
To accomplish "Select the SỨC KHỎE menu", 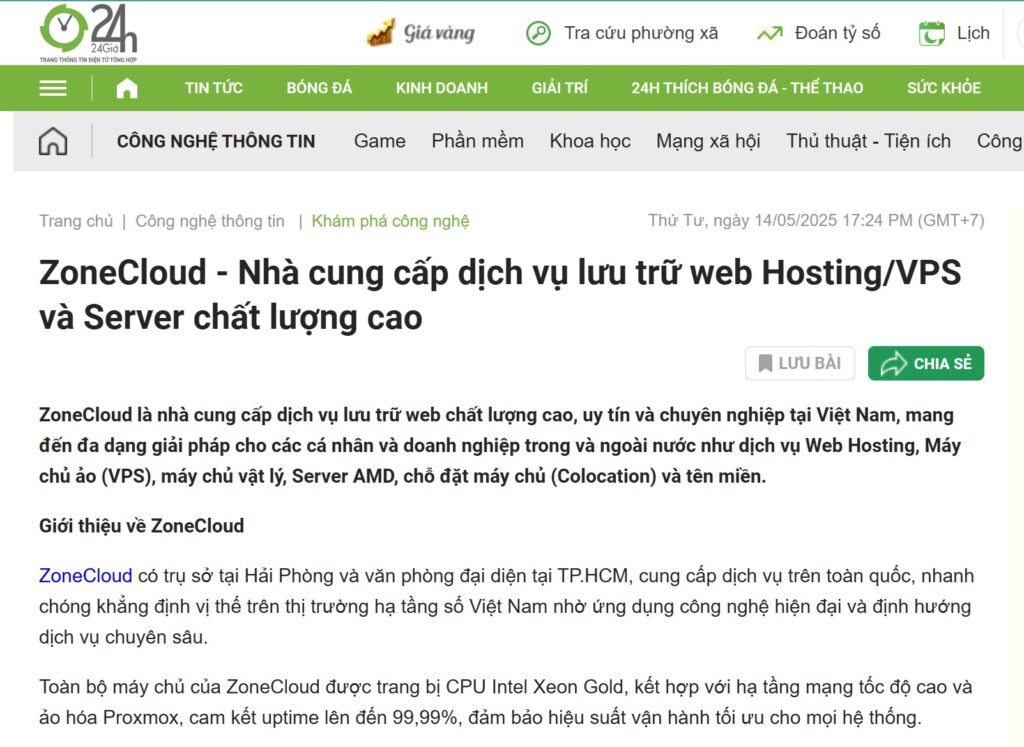I will click(x=944, y=88).
